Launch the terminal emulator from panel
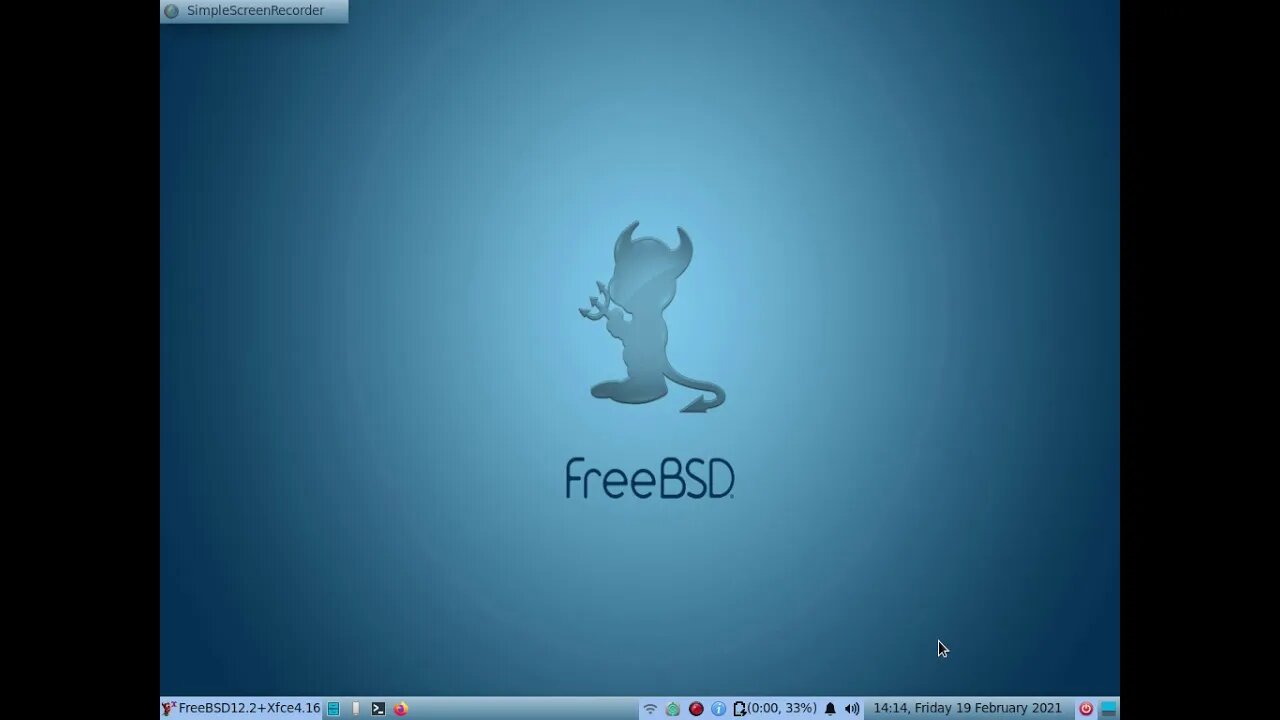The width and height of the screenshot is (1280, 720). coord(378,708)
